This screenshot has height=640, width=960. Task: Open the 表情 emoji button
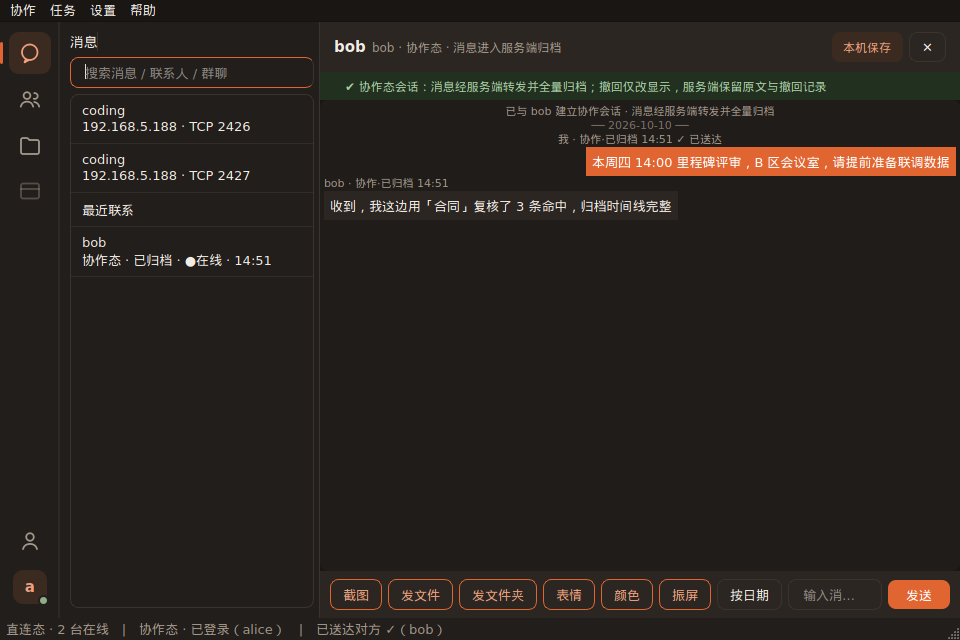569,595
